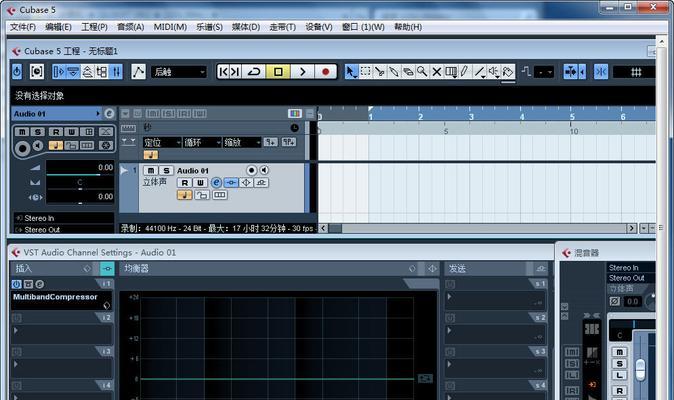Start playback with the Play button
The width and height of the screenshot is (674, 400).
303,71
